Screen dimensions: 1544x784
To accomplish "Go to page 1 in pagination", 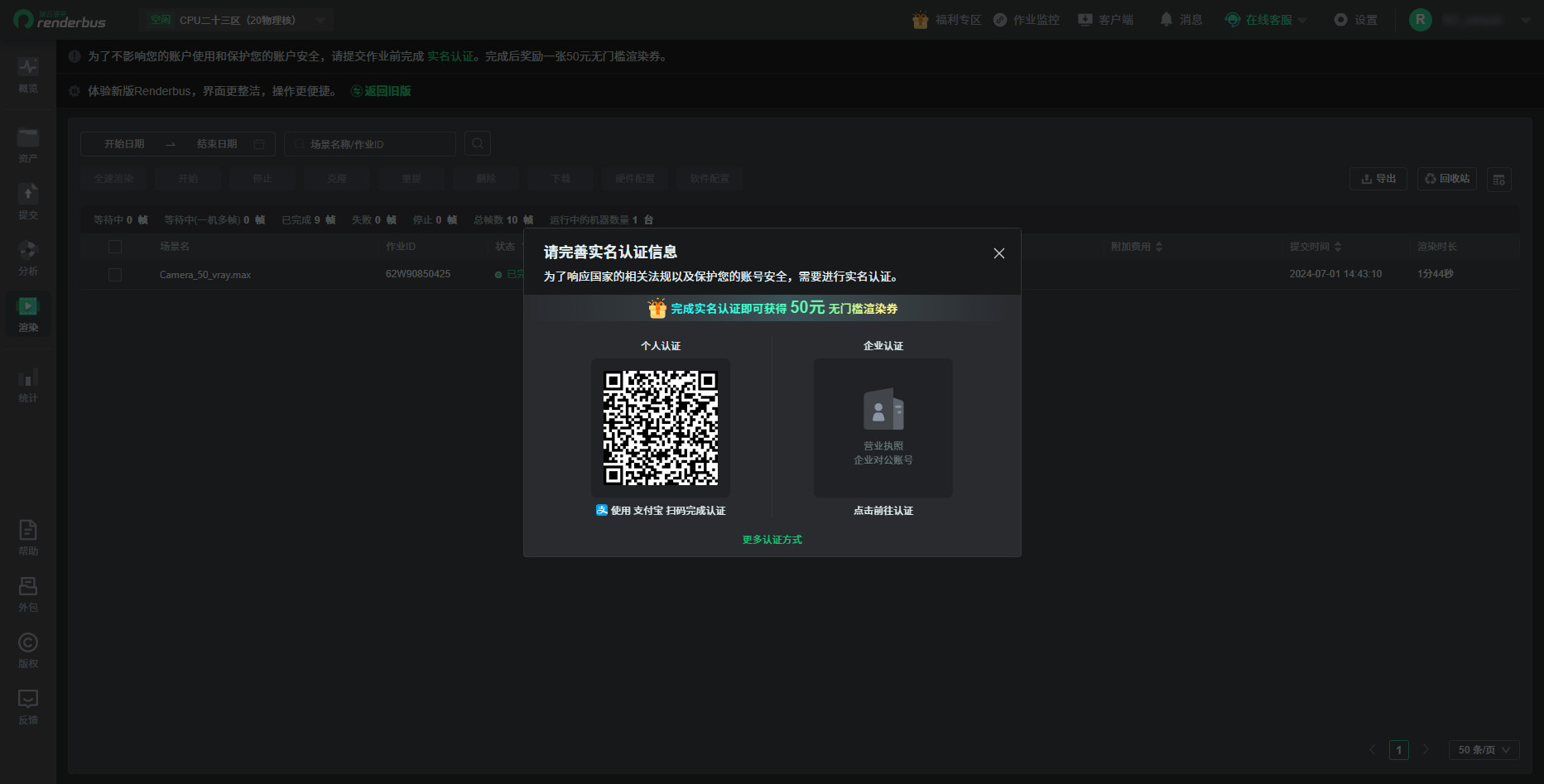I will [1399, 750].
